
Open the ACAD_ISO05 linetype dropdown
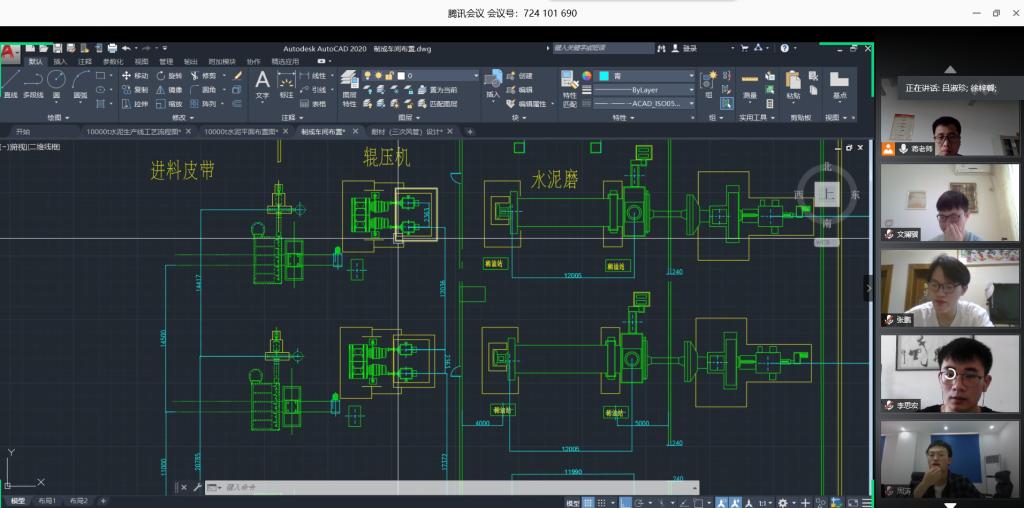(647, 102)
